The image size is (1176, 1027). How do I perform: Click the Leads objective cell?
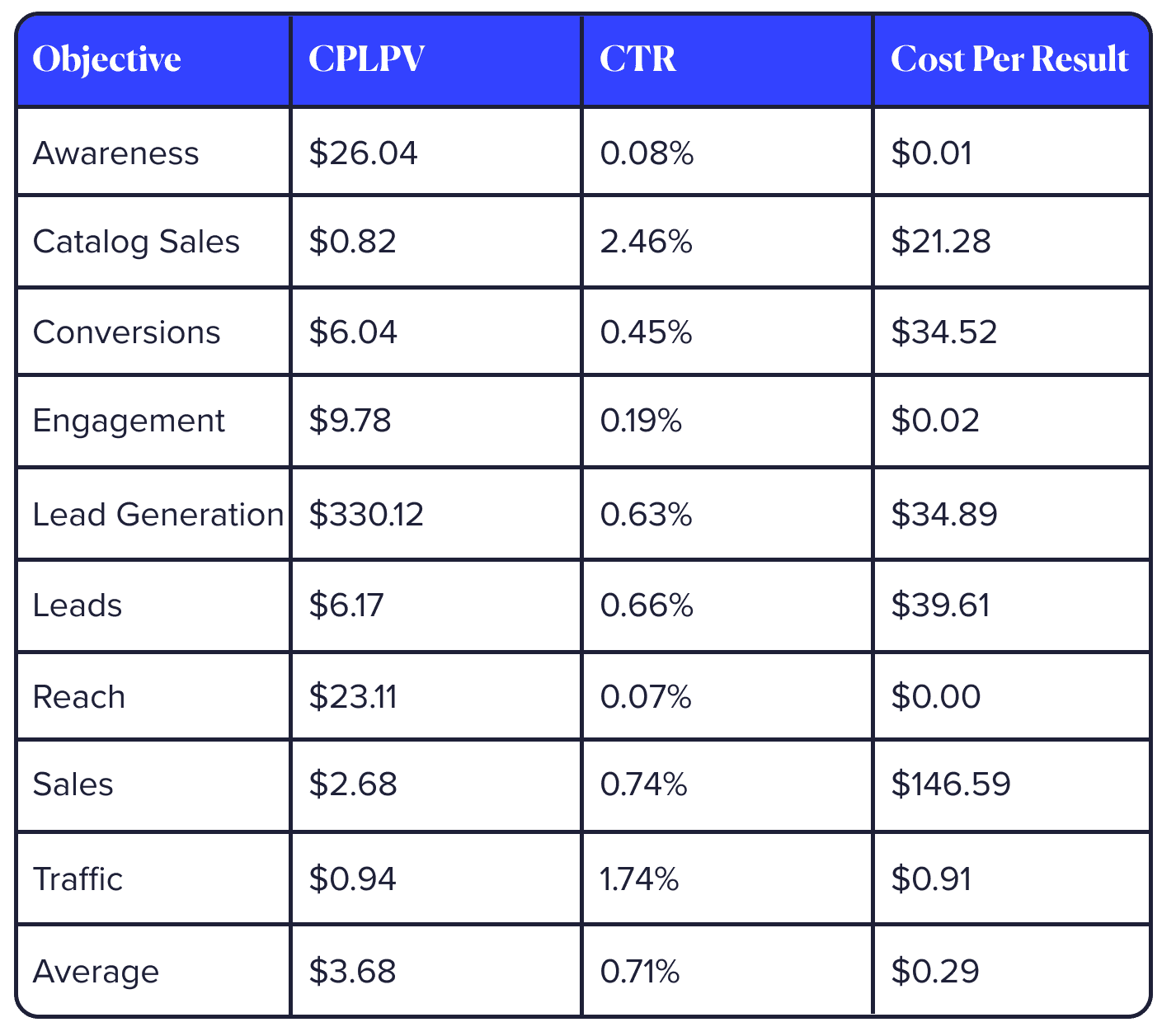point(78,605)
